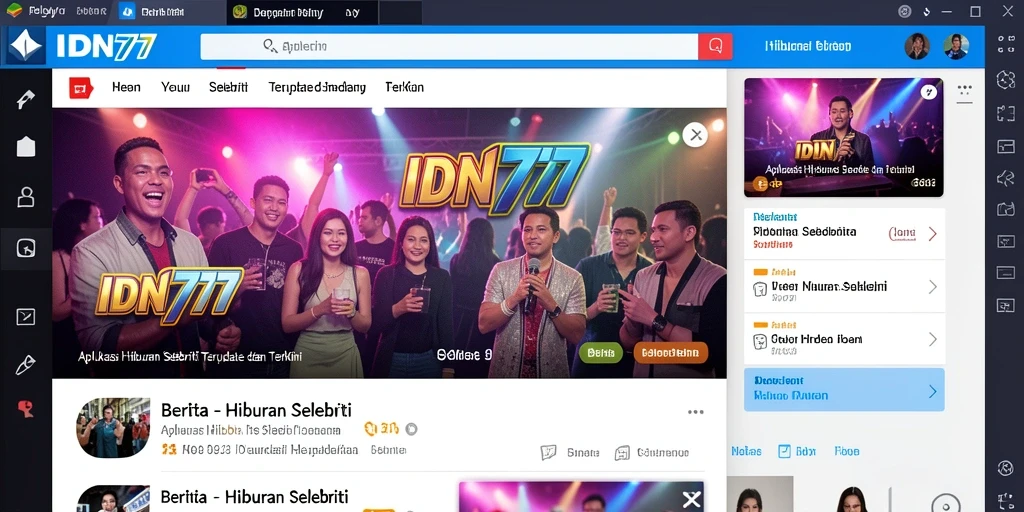Click the red search button icon
Image resolution: width=1024 pixels, height=512 pixels.
click(714, 46)
